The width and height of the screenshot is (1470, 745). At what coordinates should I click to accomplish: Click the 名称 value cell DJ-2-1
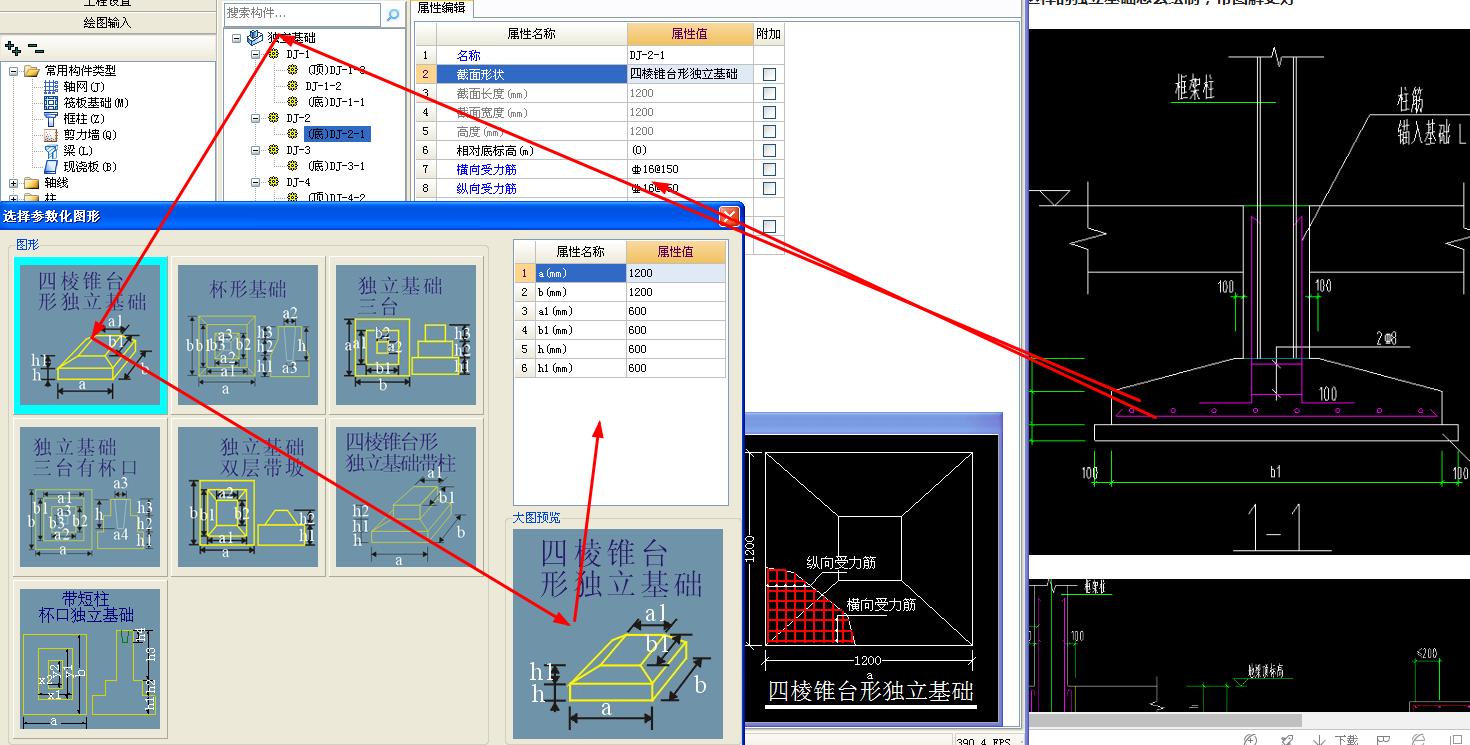coord(690,55)
